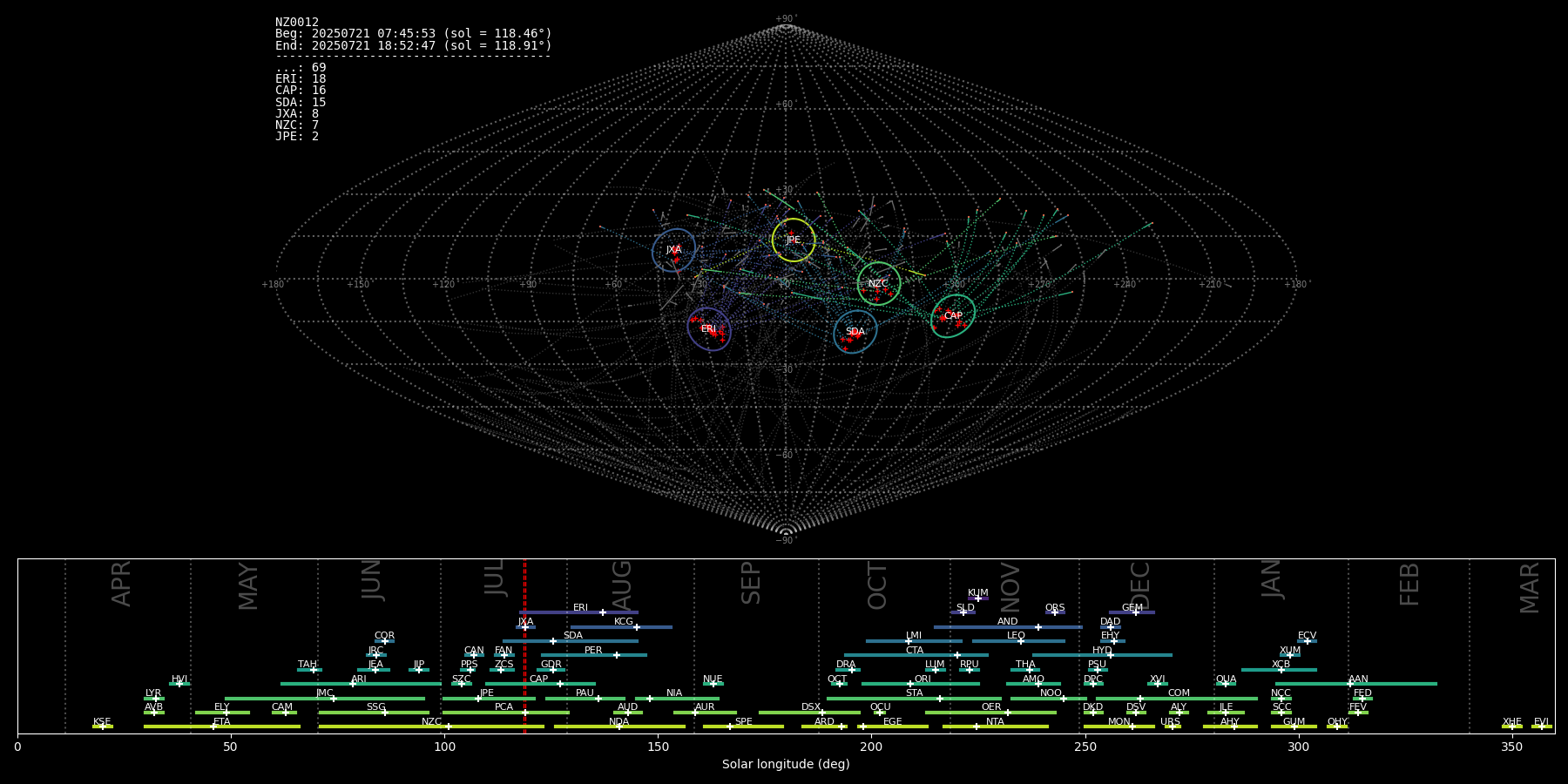This screenshot has width=1568, height=784.
Task: Click the GEM shower bar in the timeline
Action: coord(1132,612)
